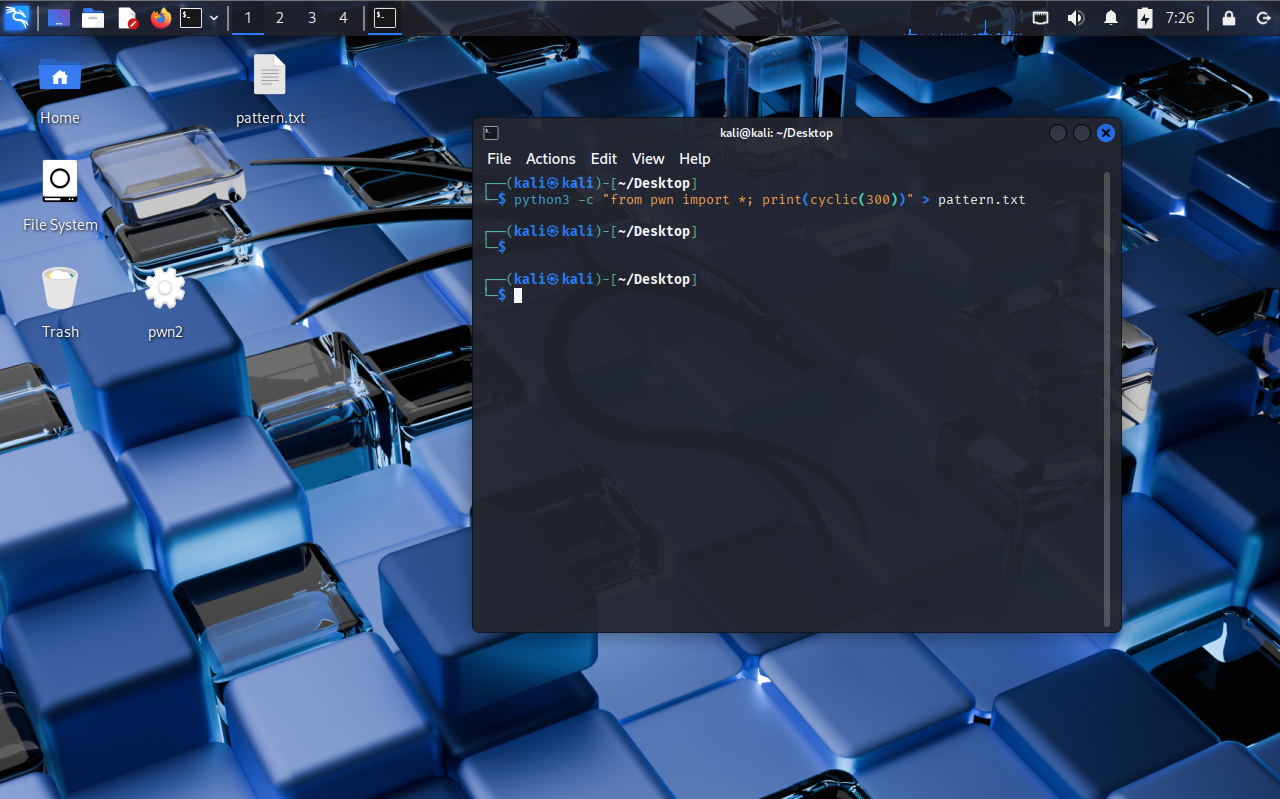Launch the text editor panel icon
Screen dimensions: 1280x799
click(x=127, y=18)
